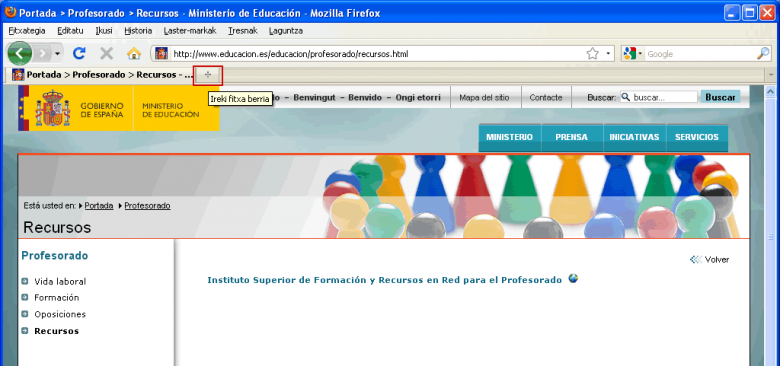Click the globe icon beside Instituto Superior link
The image size is (780, 366).
[573, 278]
